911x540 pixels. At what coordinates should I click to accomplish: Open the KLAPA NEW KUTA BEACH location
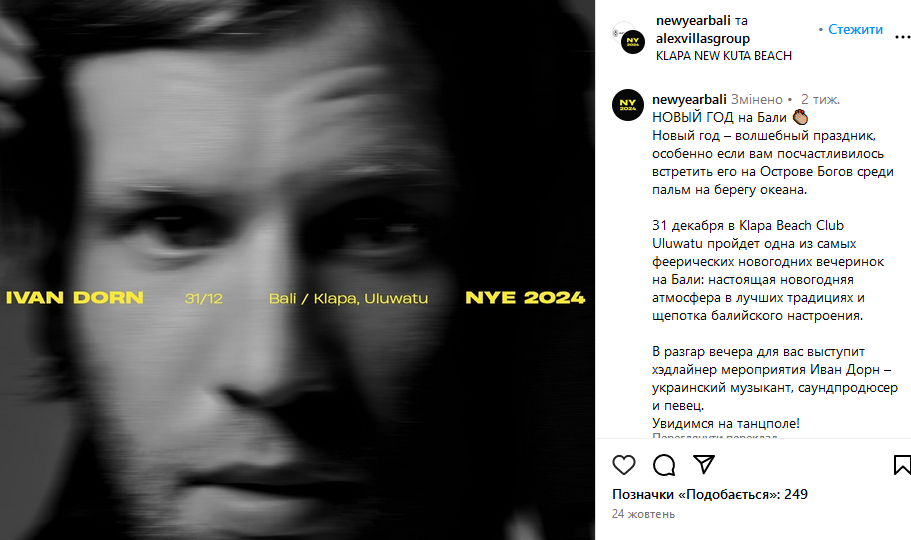point(724,56)
